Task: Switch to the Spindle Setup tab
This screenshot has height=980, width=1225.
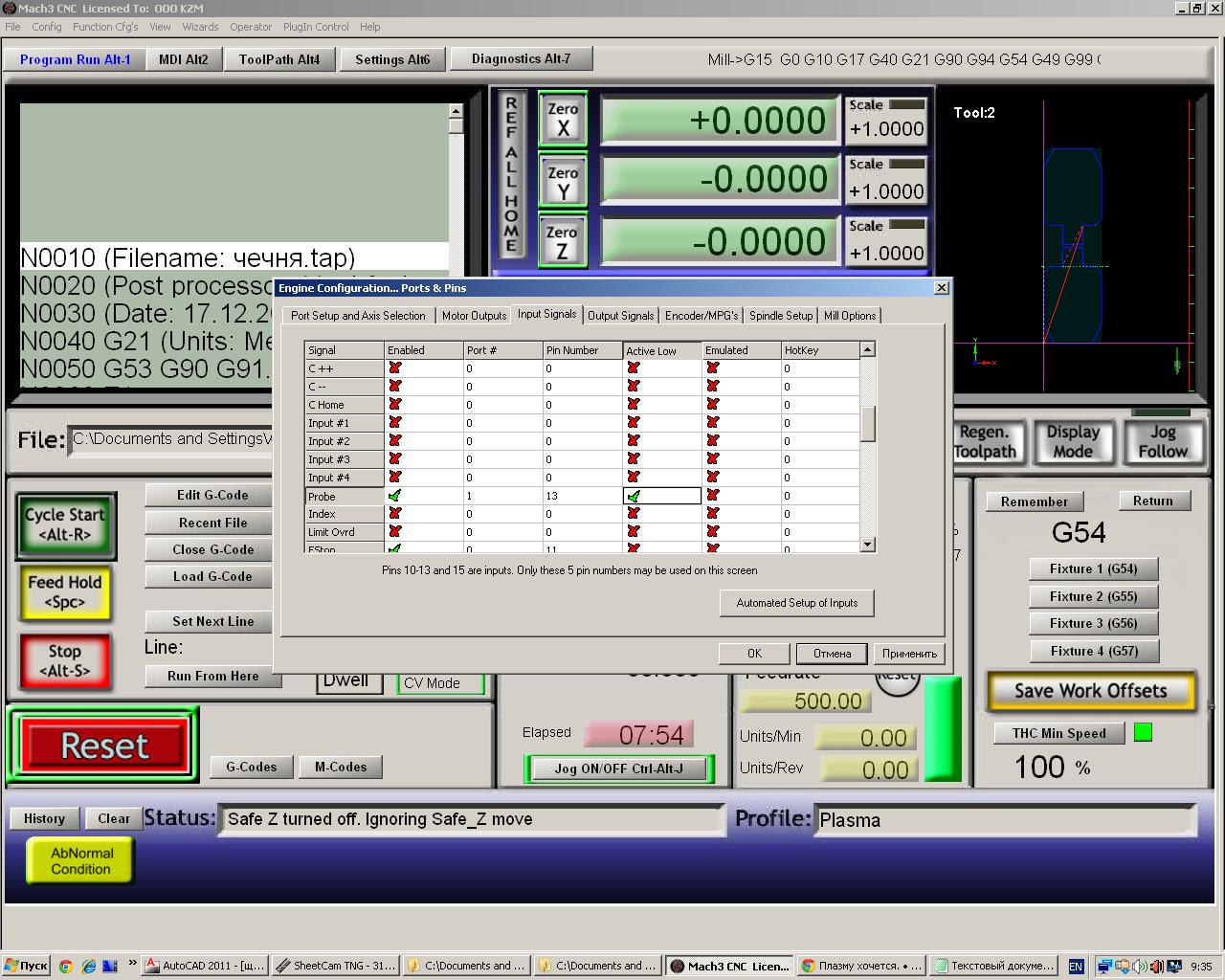Action: 781,316
